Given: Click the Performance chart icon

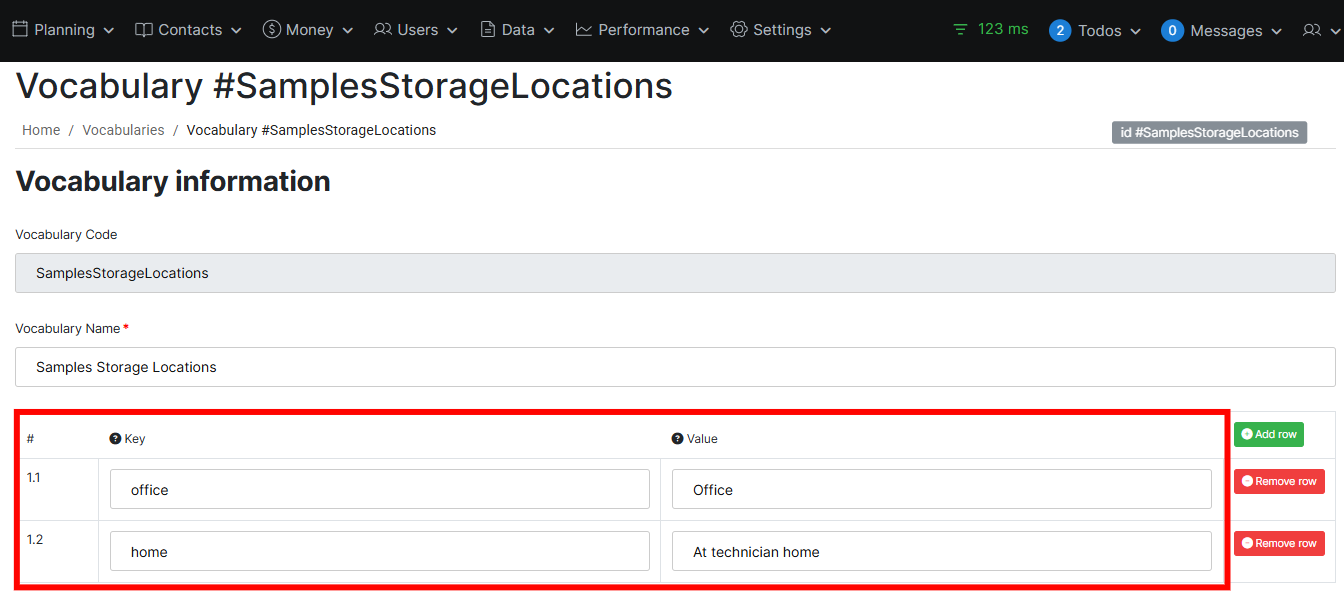Looking at the screenshot, I should [584, 30].
